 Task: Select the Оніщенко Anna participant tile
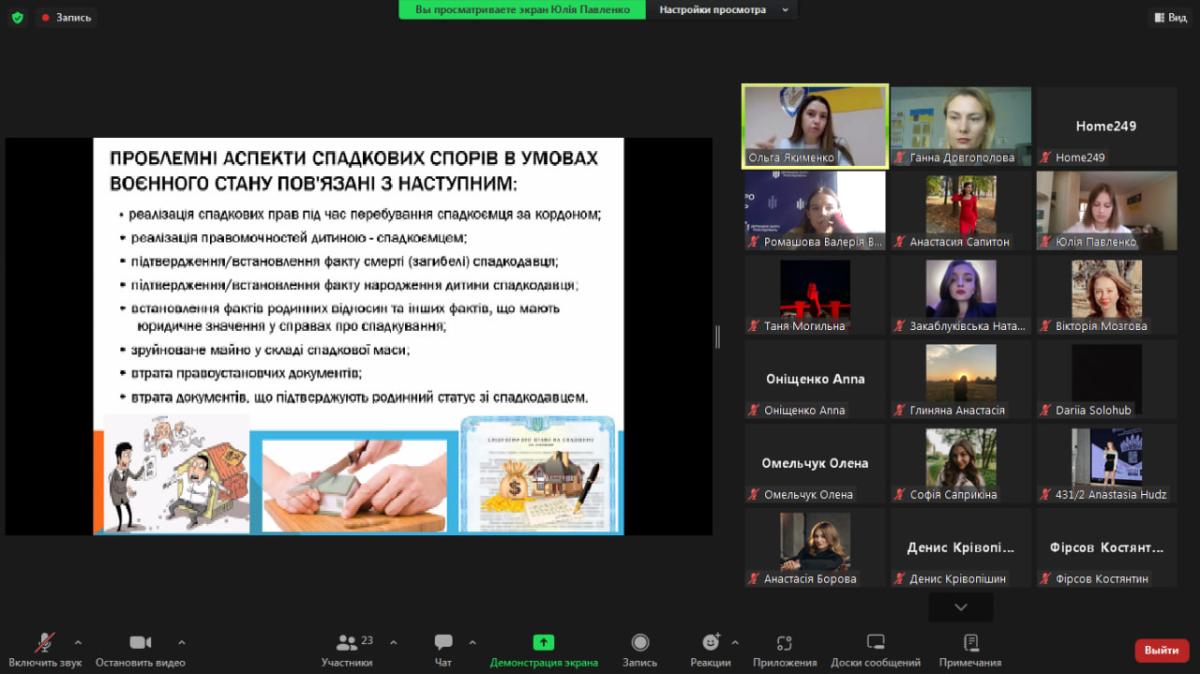click(815, 379)
